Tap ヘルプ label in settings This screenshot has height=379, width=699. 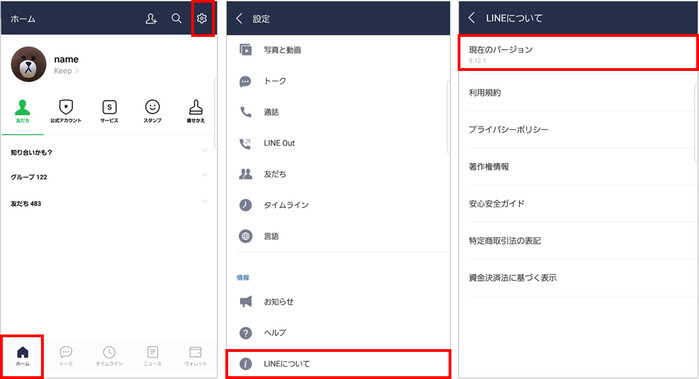275,333
